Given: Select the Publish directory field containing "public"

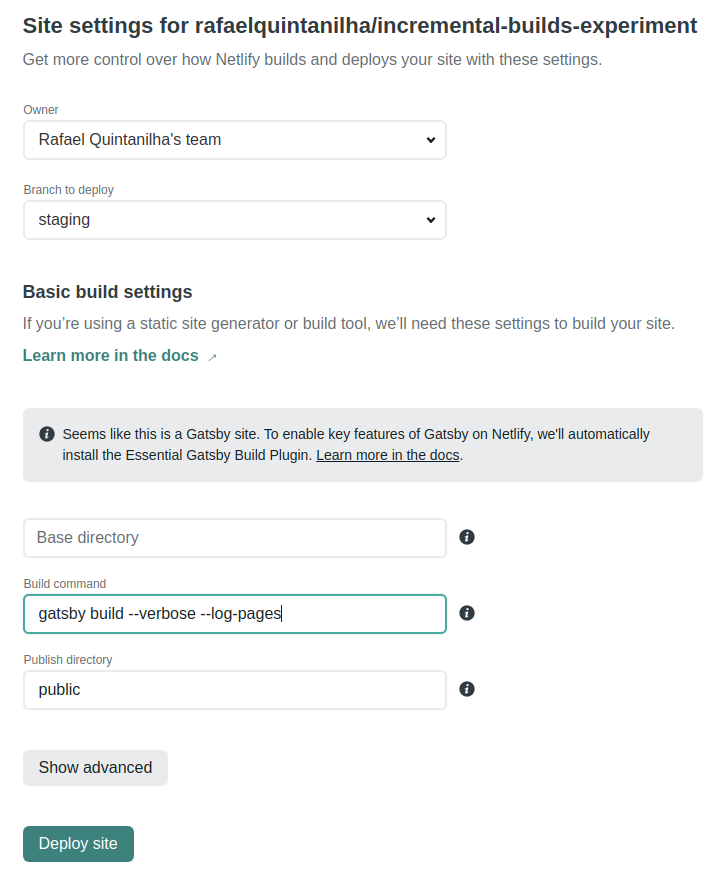Looking at the screenshot, I should pyautogui.click(x=234, y=690).
